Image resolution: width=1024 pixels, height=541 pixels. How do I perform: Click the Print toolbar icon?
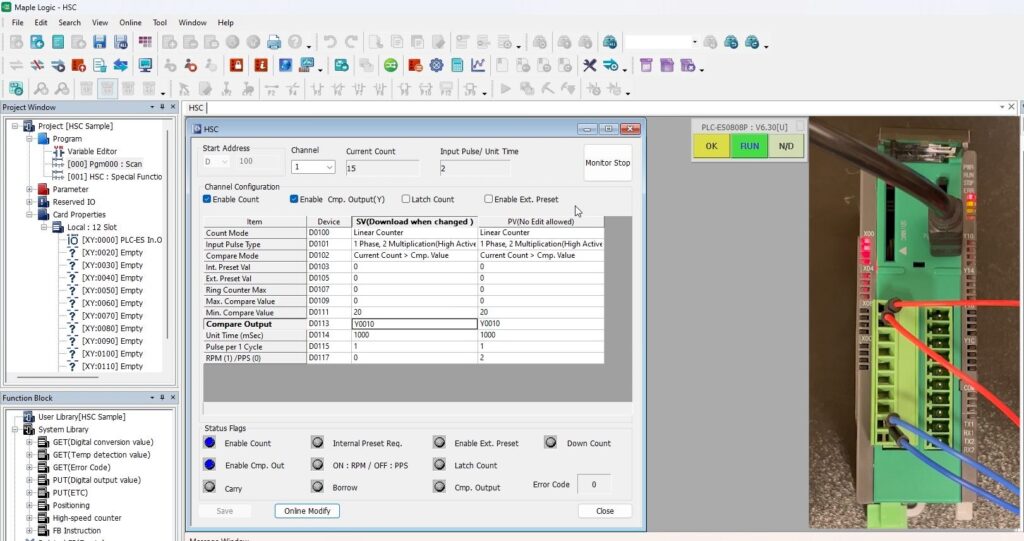pos(274,42)
